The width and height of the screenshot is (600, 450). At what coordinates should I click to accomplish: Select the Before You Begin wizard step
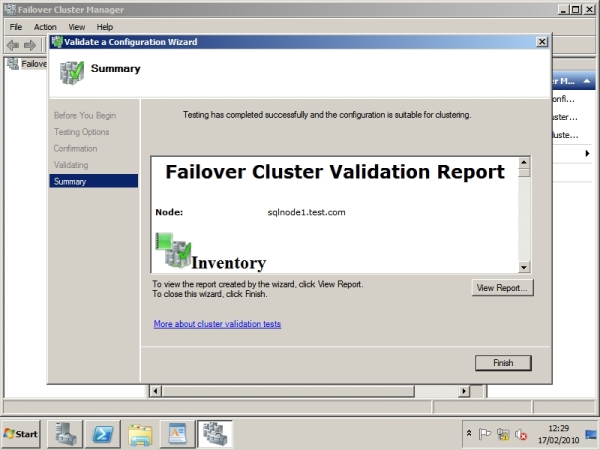pyautogui.click(x=85, y=115)
